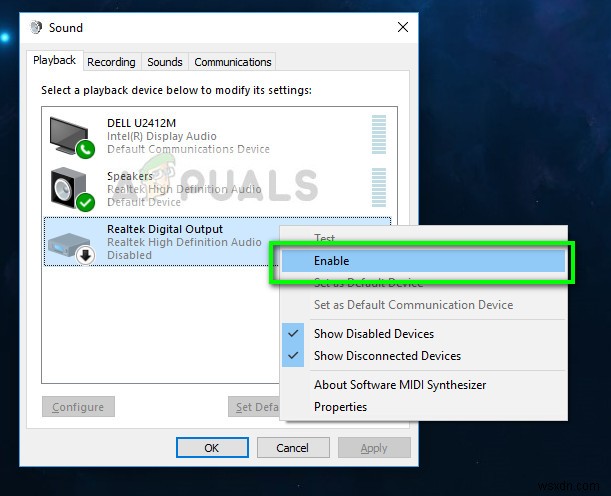Open About Software MIDI Synthesizer
The image size is (611, 496).
coord(423,385)
